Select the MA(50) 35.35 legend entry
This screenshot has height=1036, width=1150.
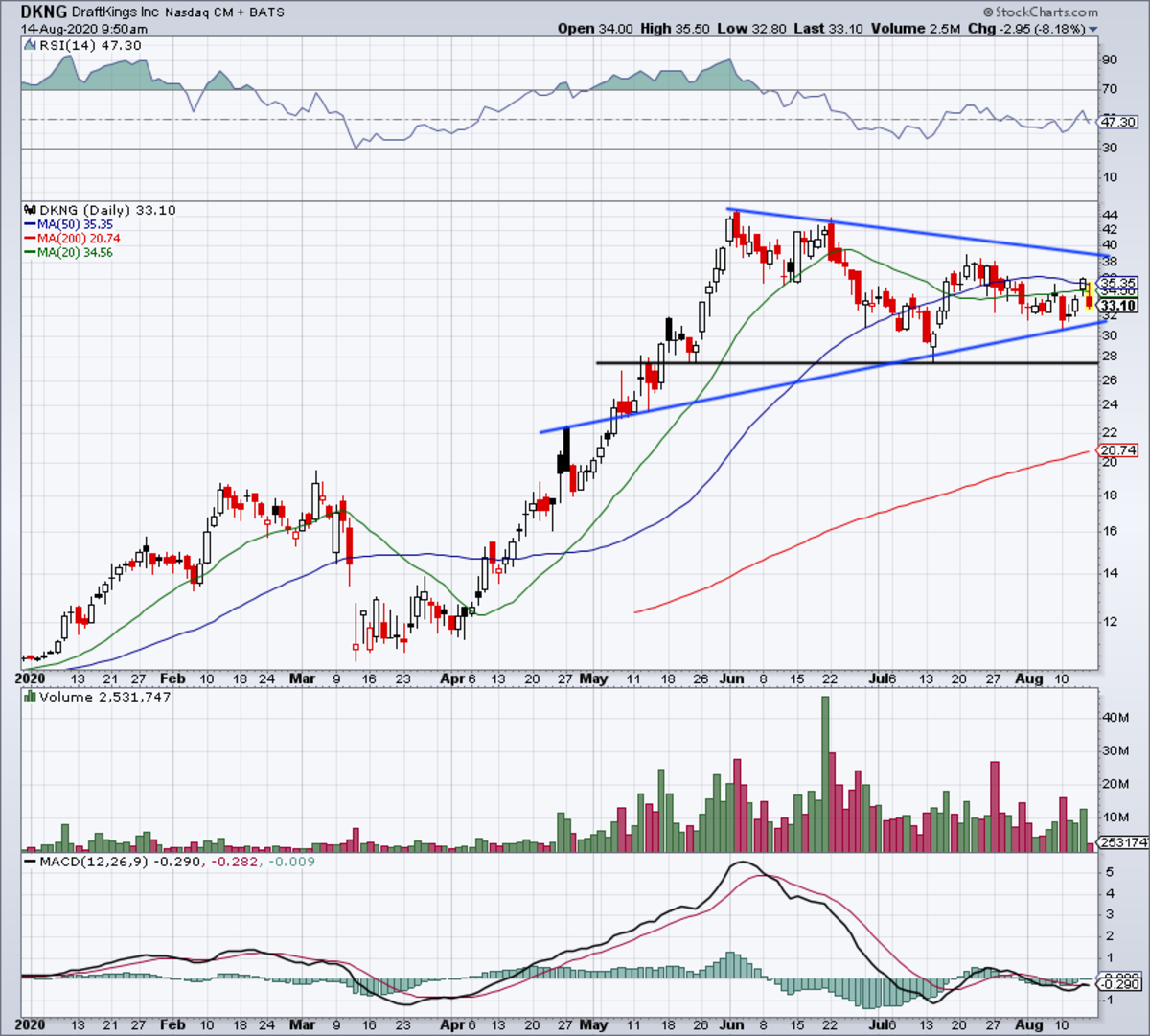[68, 224]
